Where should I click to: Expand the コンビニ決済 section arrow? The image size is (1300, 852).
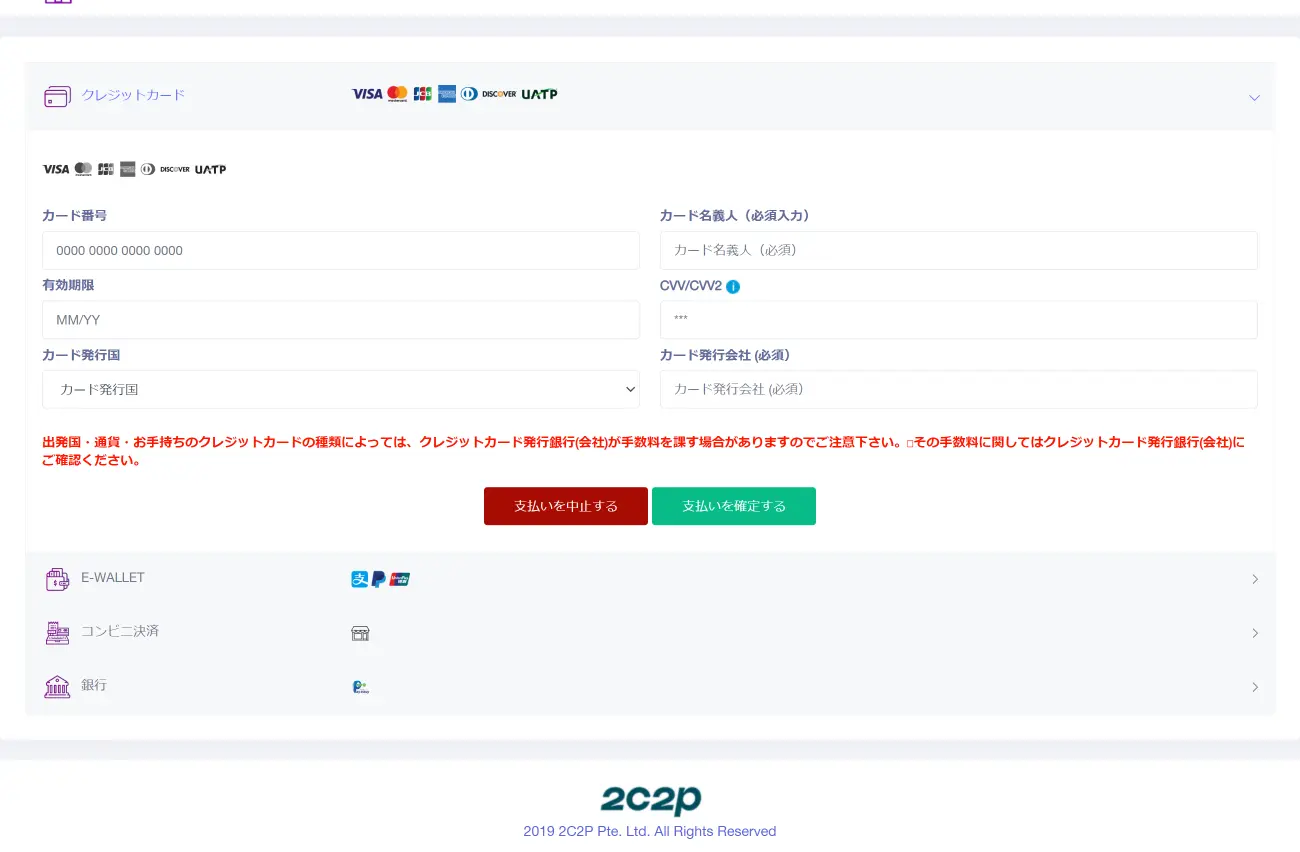tap(1255, 633)
